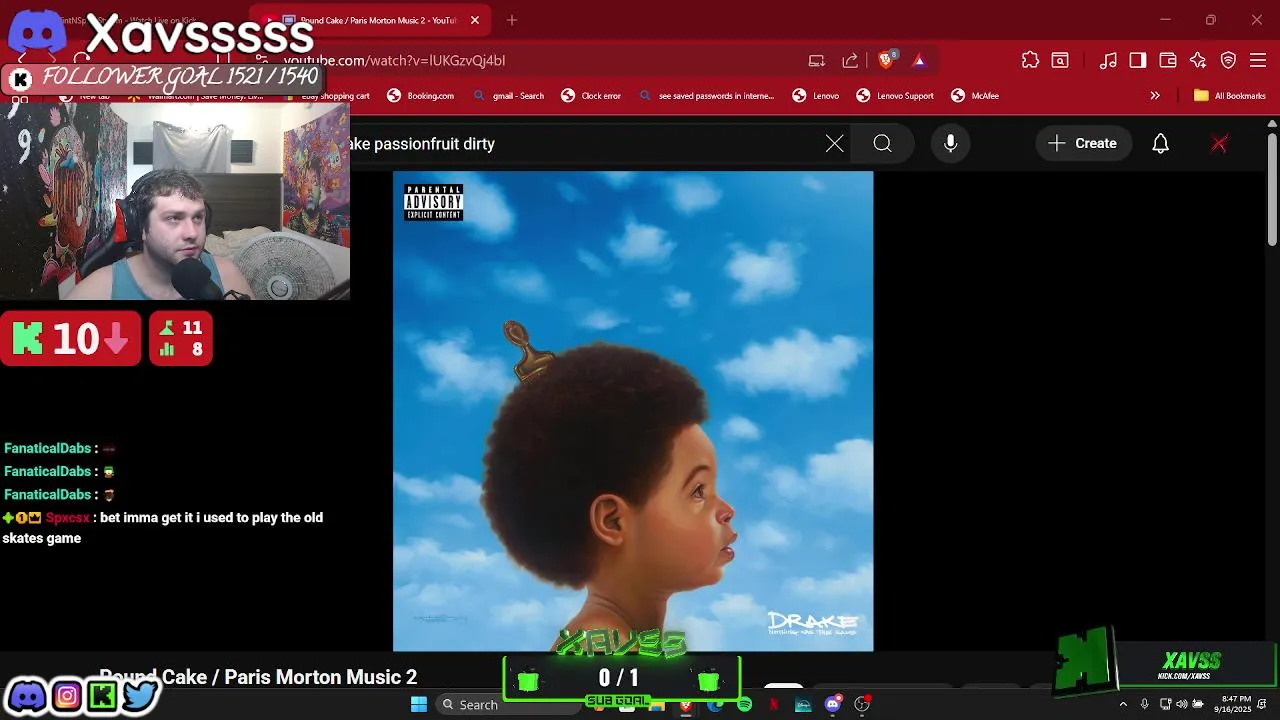
Task: Click the Drake album cover video player
Action: 633,411
